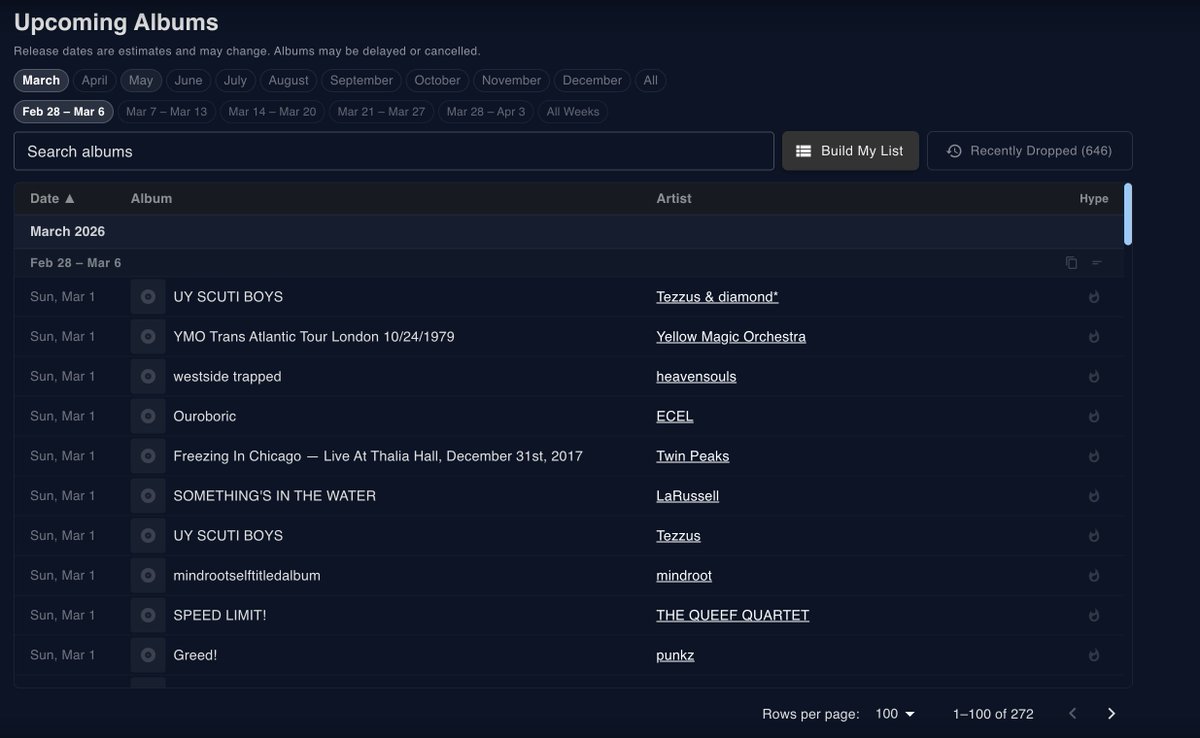Select Feb 28 – Mar 6 week chip
This screenshot has height=738, width=1200.
pos(64,111)
